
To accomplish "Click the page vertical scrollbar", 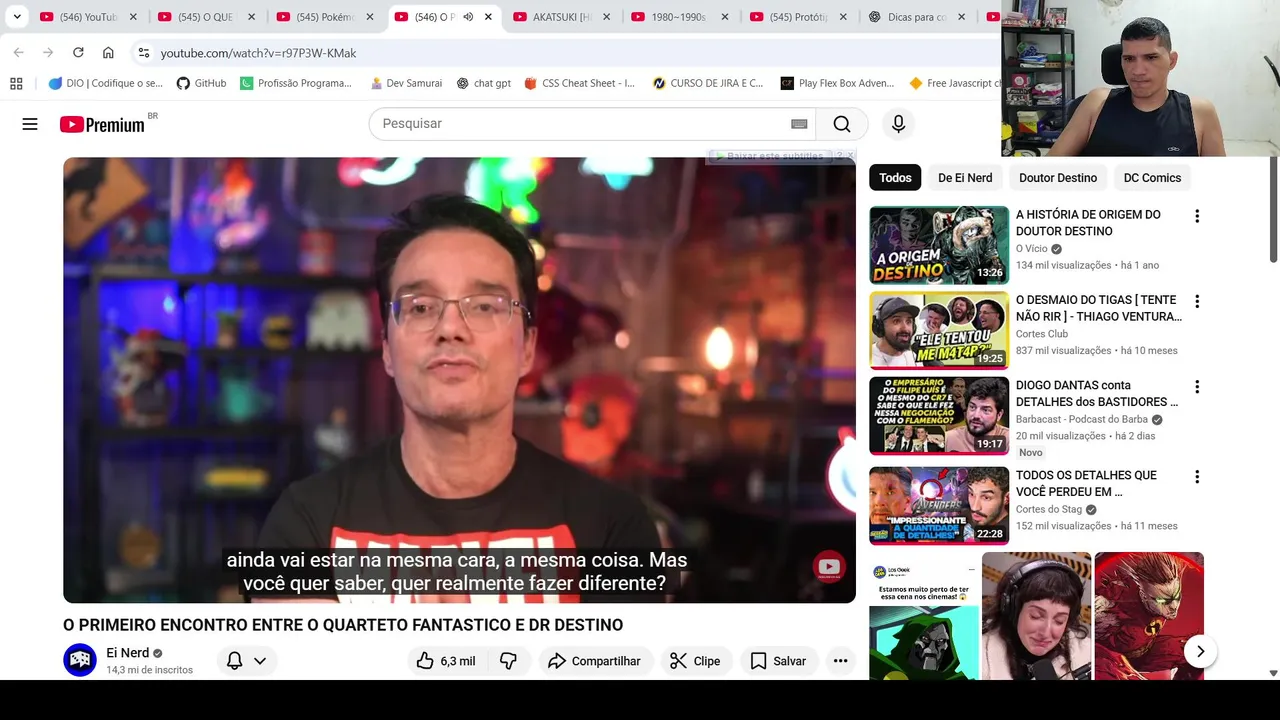I will tap(1273, 210).
